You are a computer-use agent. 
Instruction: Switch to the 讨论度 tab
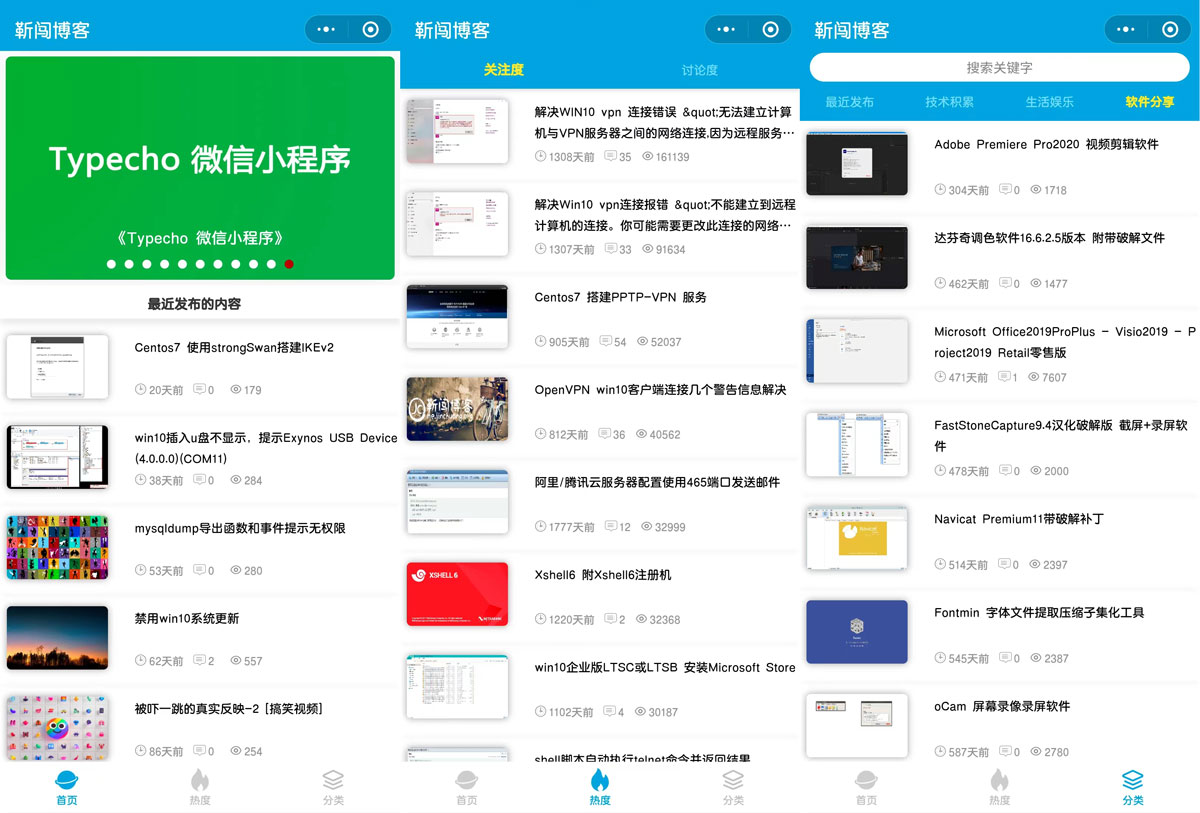(699, 70)
